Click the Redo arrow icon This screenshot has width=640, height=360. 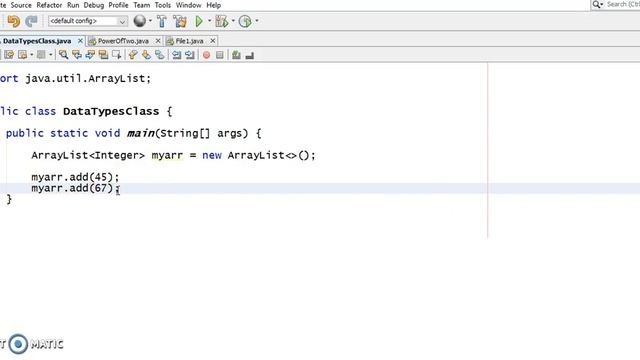click(x=31, y=21)
